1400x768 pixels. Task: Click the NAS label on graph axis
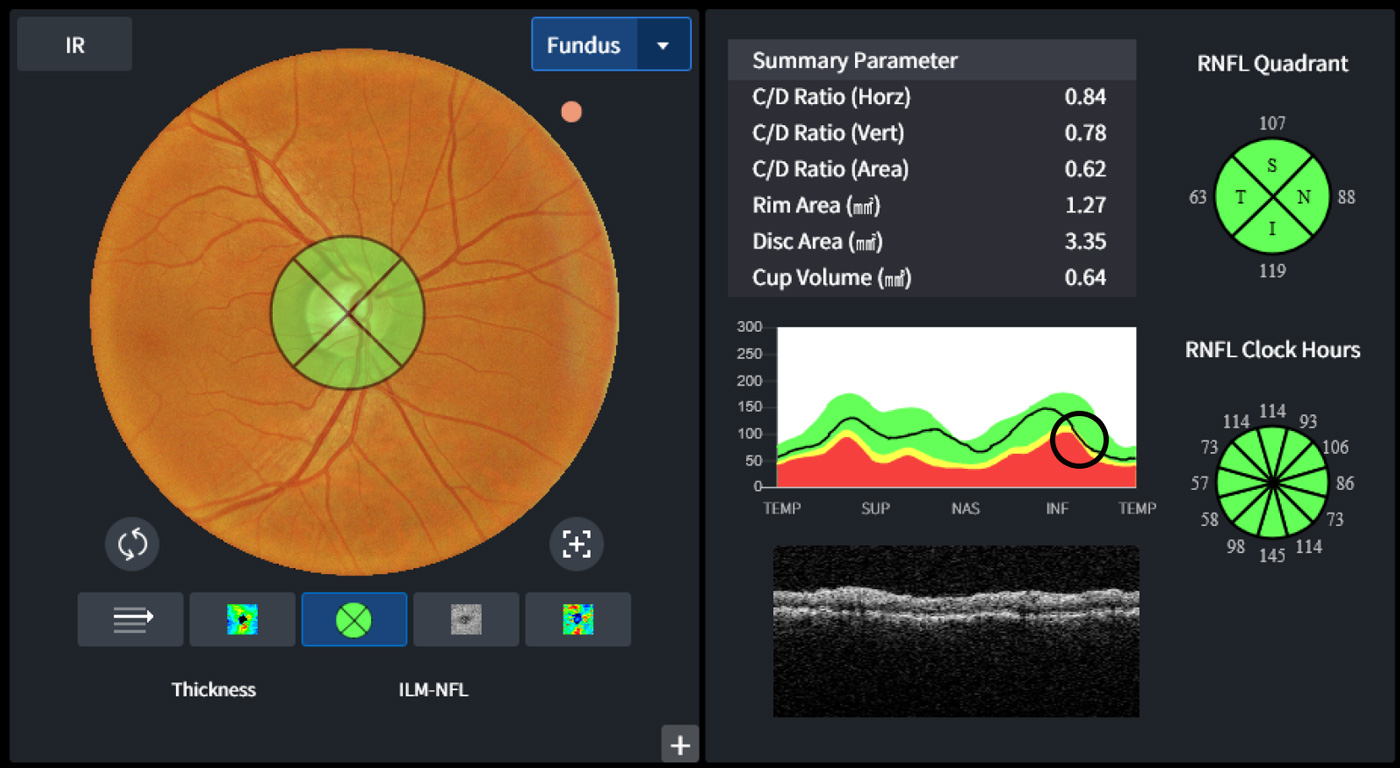966,509
